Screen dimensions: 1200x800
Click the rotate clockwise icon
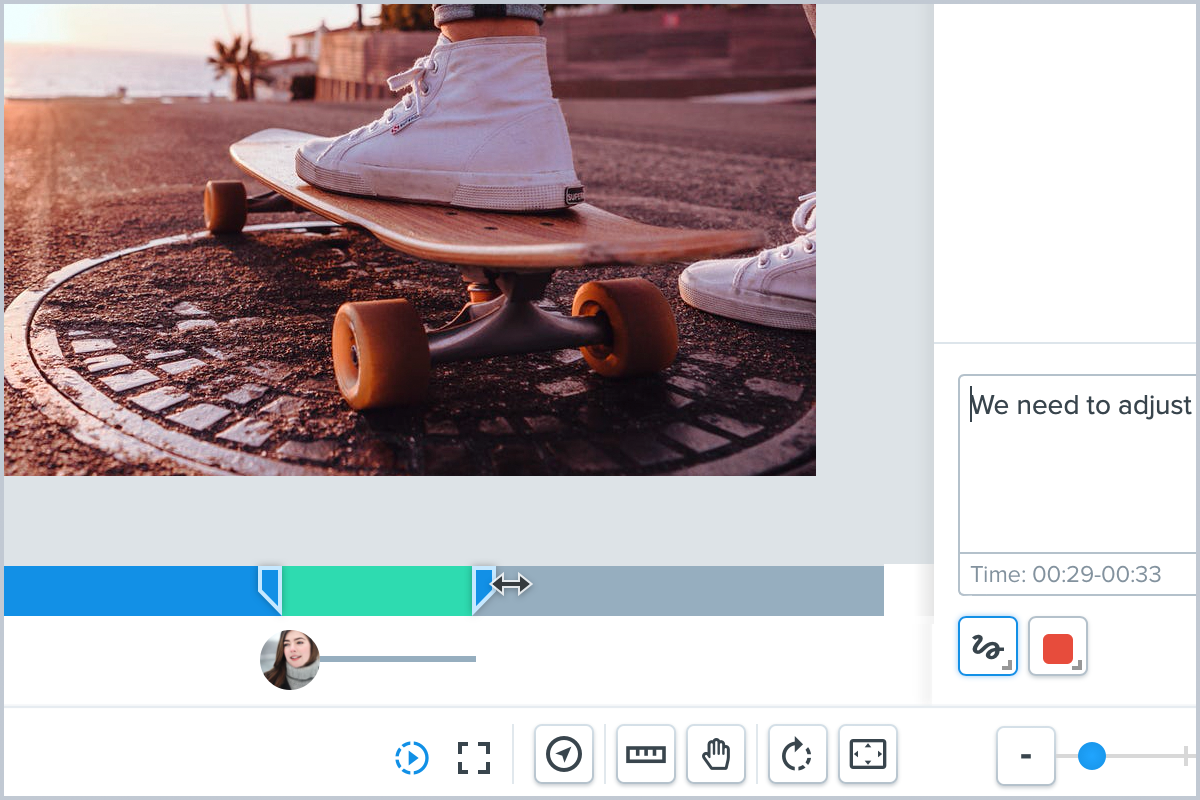tap(797, 754)
